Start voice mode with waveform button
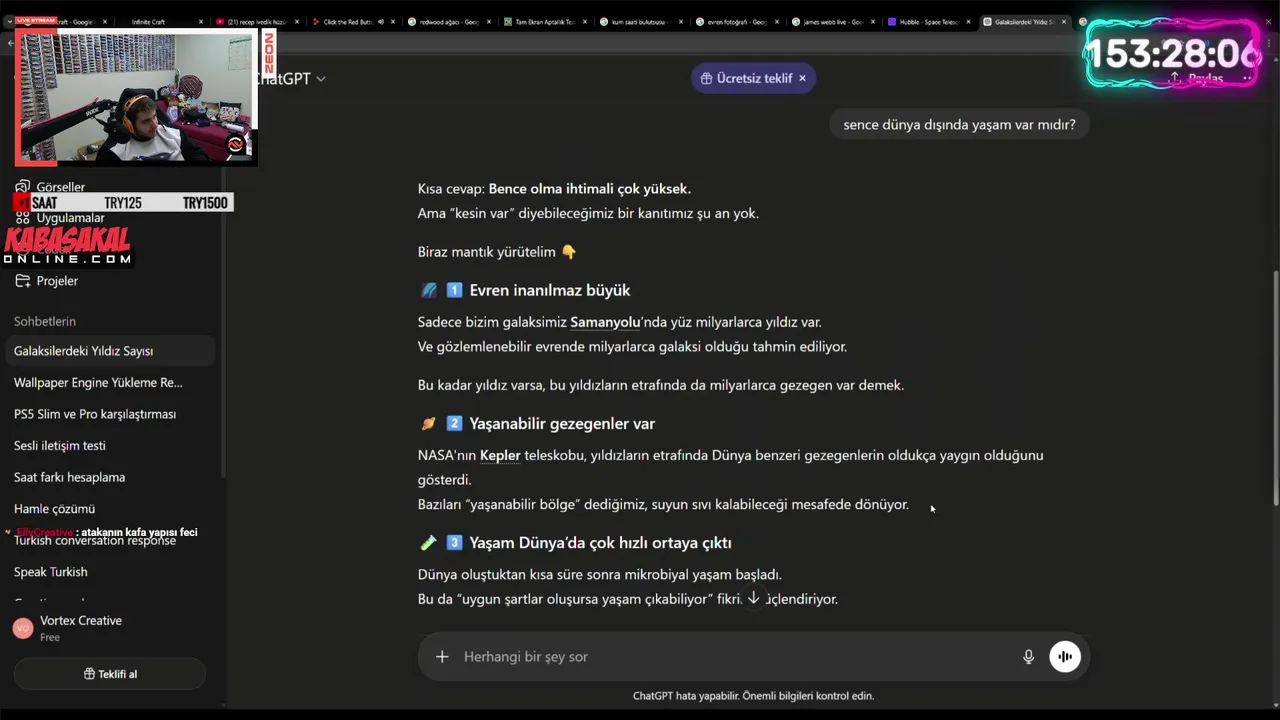The width and height of the screenshot is (1280, 720). point(1065,657)
